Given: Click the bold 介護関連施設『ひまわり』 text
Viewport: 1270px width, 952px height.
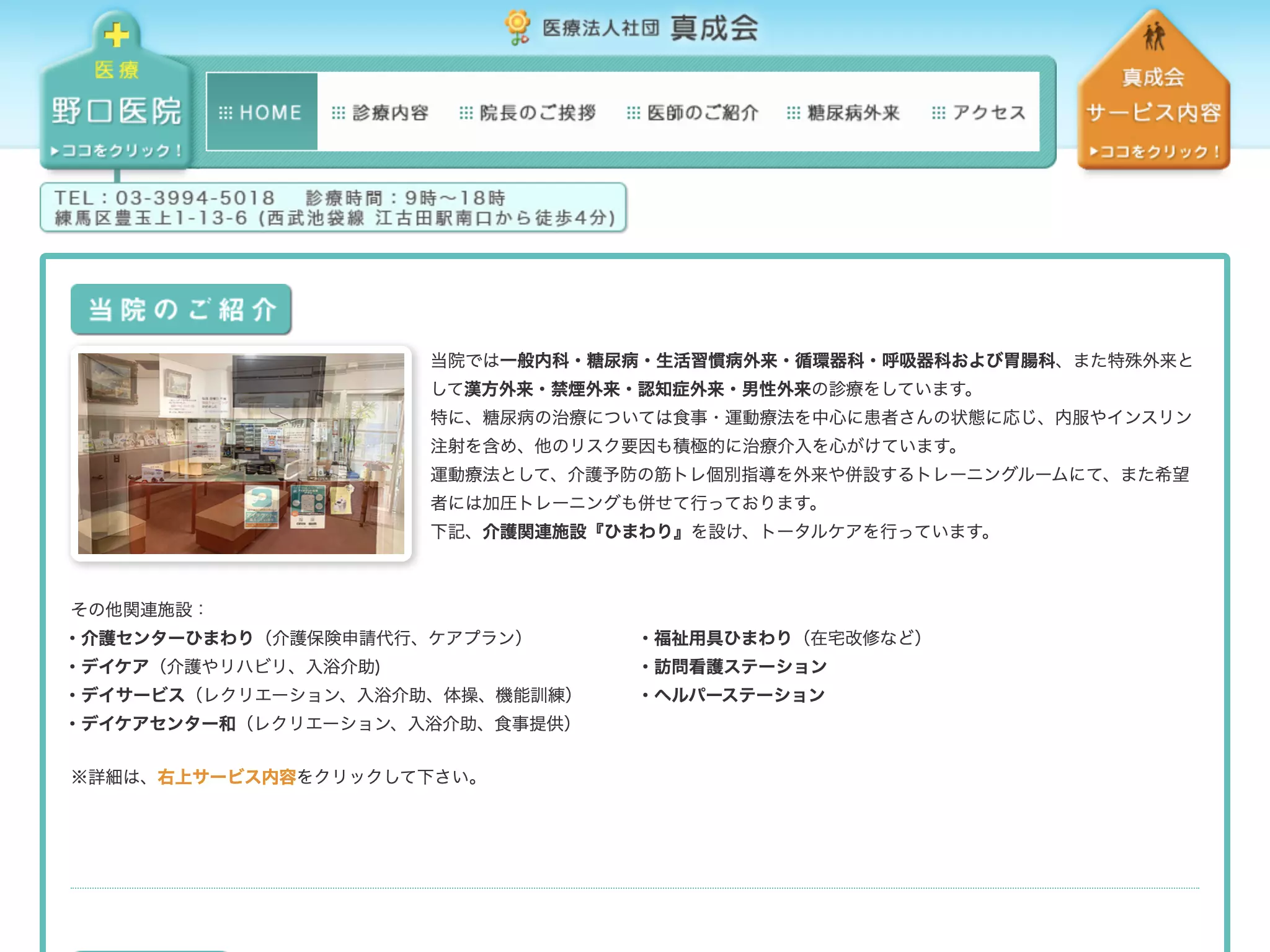Looking at the screenshot, I should pyautogui.click(x=584, y=531).
